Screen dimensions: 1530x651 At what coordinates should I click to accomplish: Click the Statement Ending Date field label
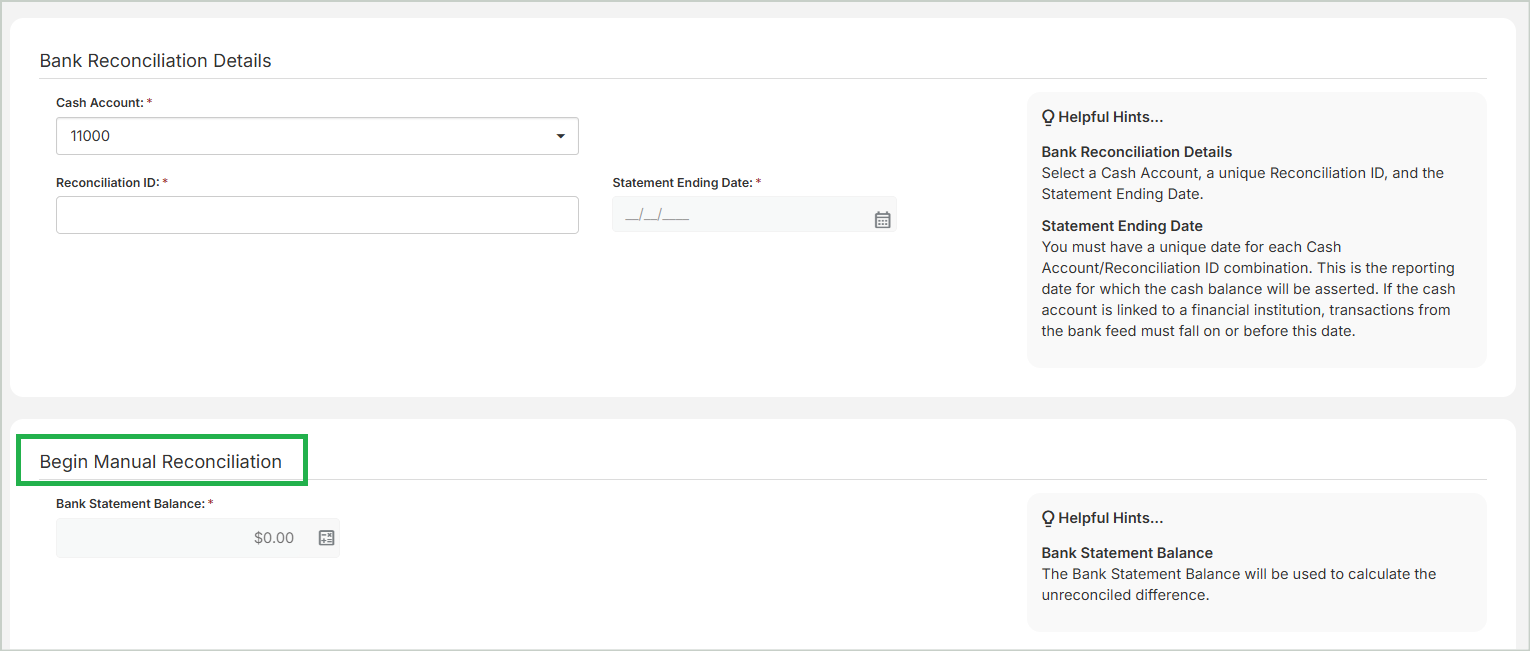click(x=686, y=183)
